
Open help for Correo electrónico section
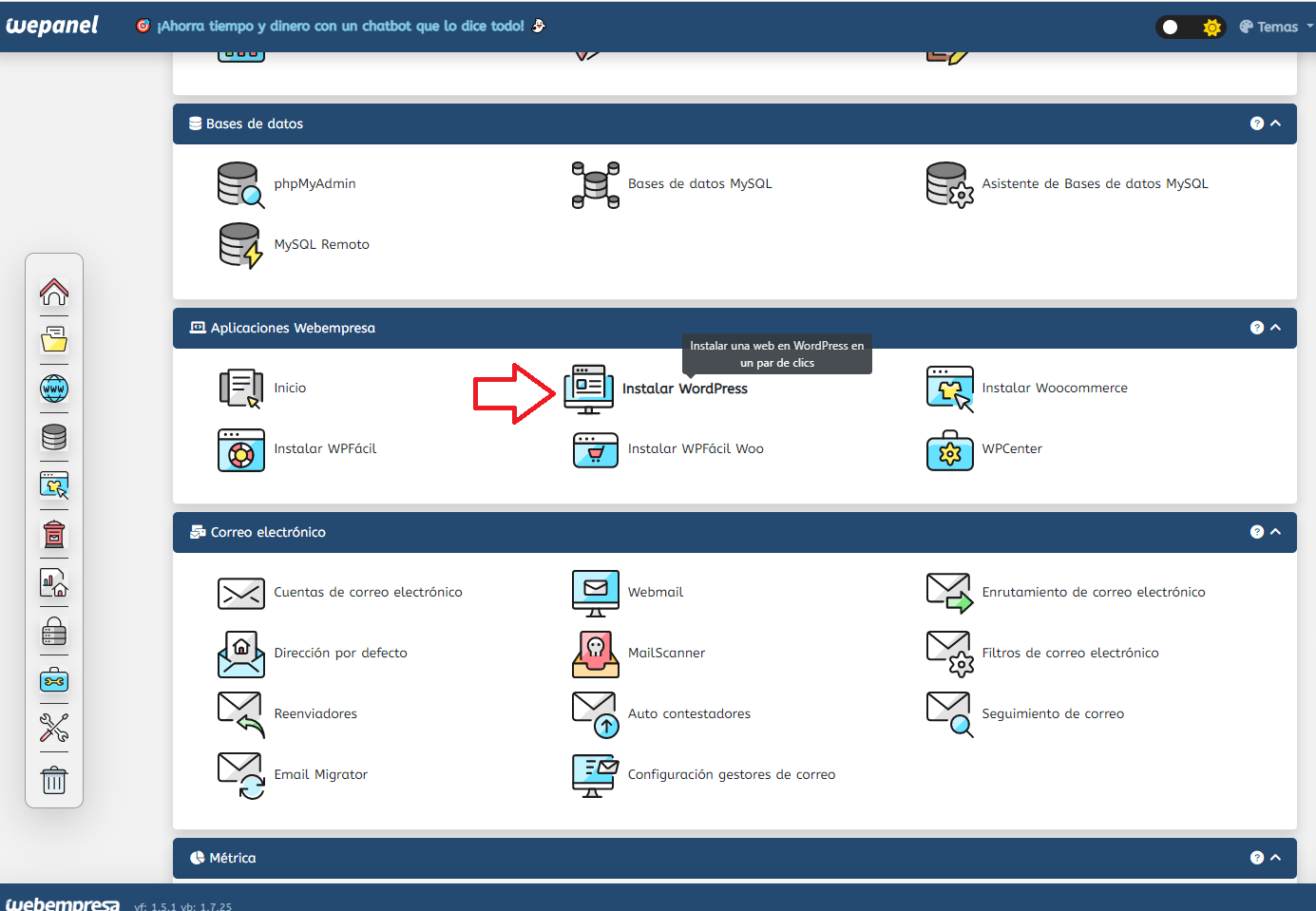1257,532
